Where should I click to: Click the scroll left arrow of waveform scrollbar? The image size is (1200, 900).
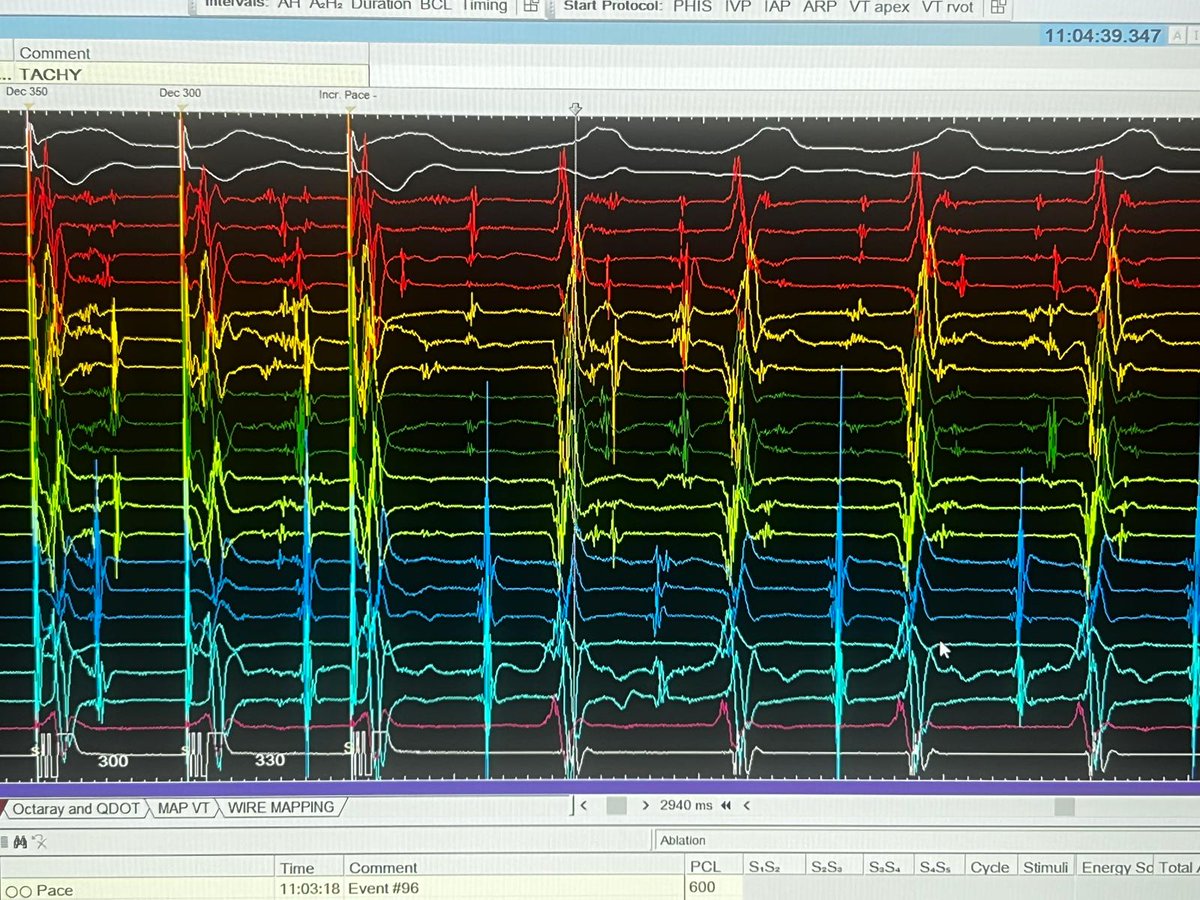pyautogui.click(x=583, y=805)
